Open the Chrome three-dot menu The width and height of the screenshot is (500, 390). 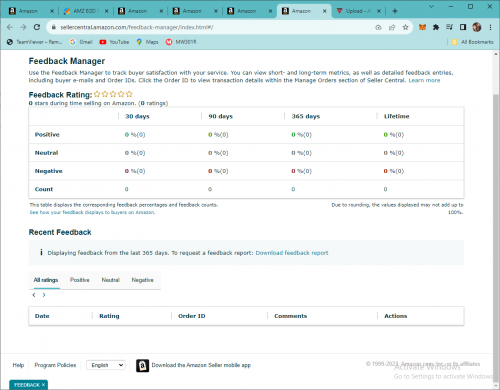(490, 27)
